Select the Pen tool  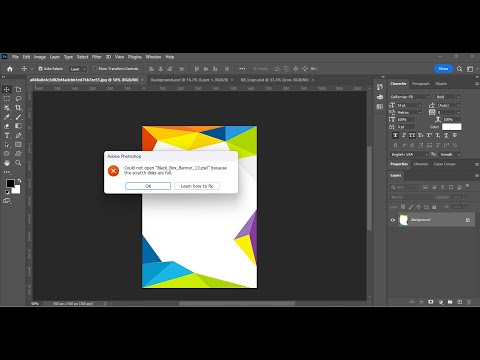point(18,135)
